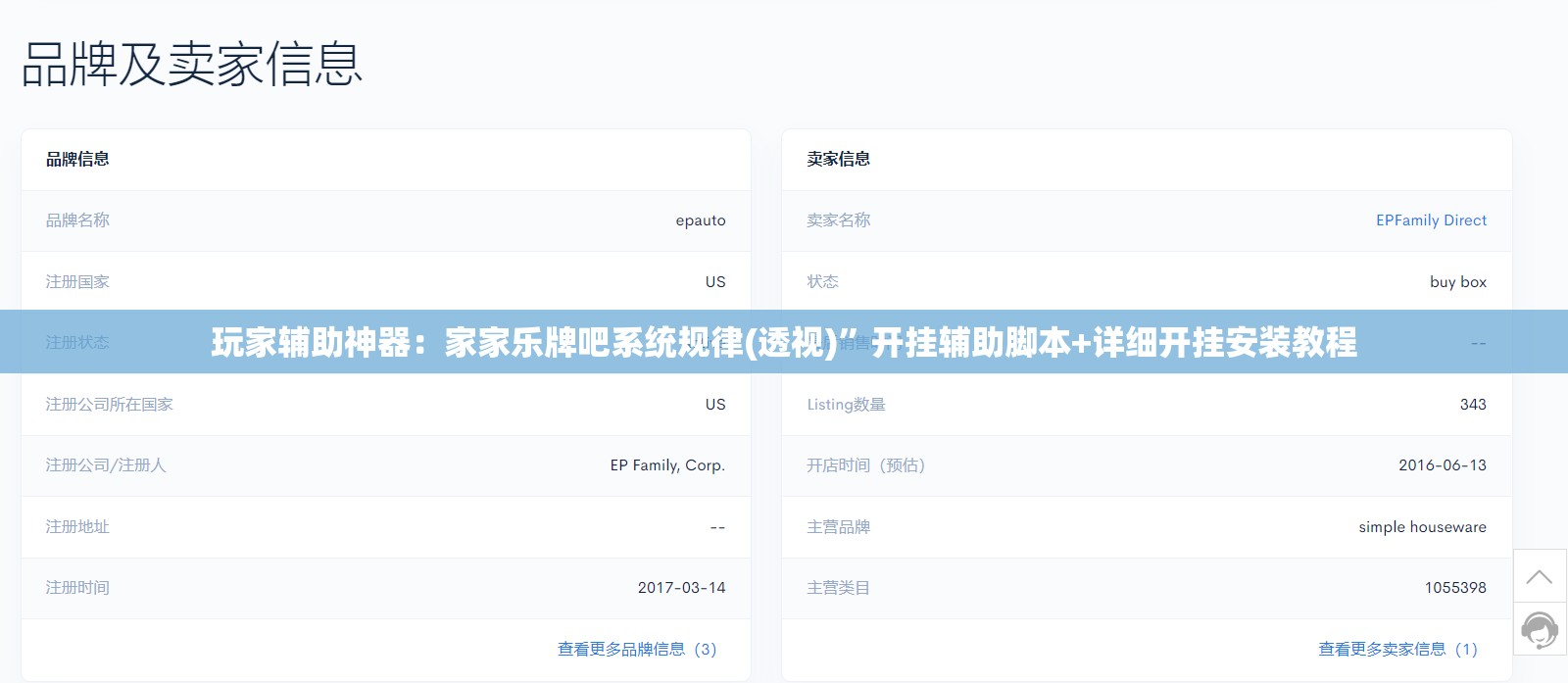Image resolution: width=1568 pixels, height=683 pixels.
Task: Click the 卖家信息 card title
Action: [838, 159]
